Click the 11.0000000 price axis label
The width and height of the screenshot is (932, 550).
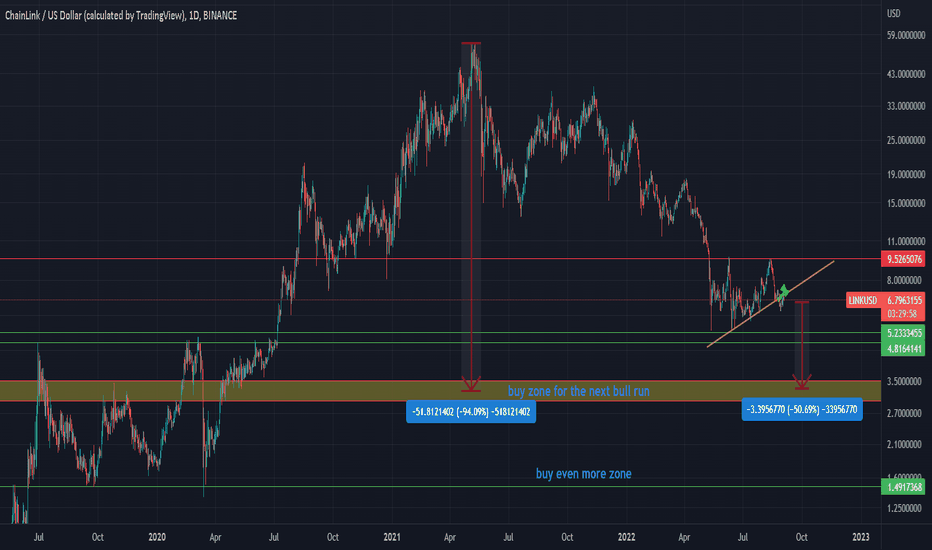point(906,241)
